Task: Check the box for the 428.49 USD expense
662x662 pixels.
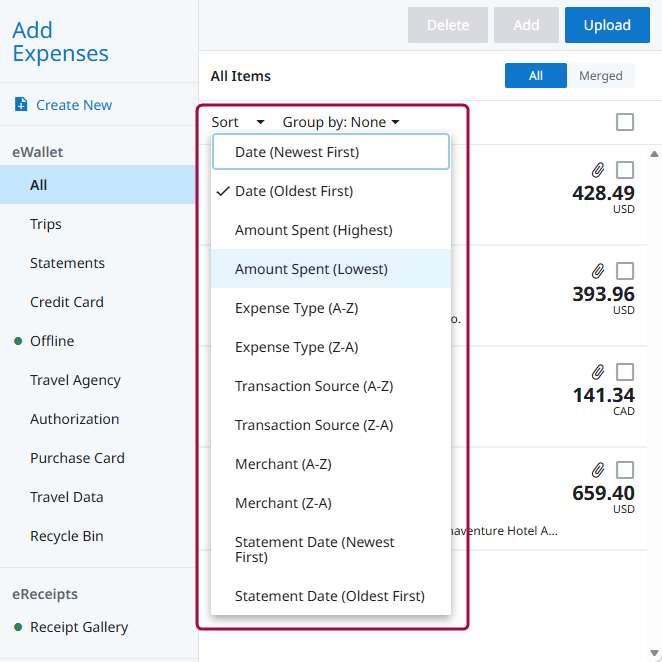Action: [625, 170]
